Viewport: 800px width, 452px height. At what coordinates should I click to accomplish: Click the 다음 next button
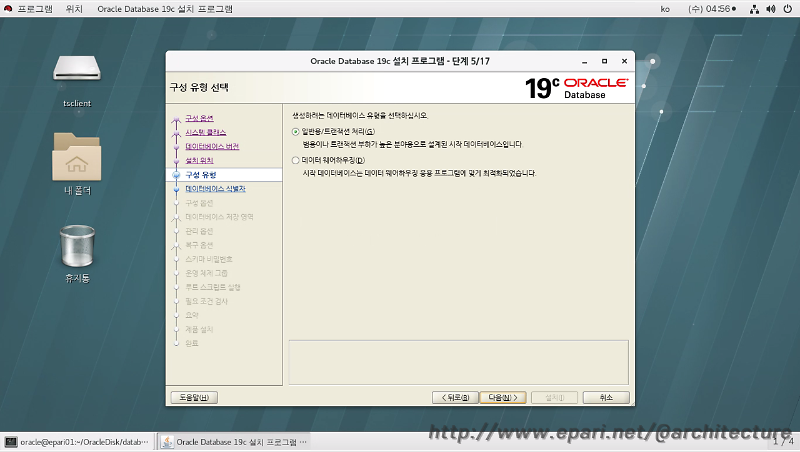[503, 397]
